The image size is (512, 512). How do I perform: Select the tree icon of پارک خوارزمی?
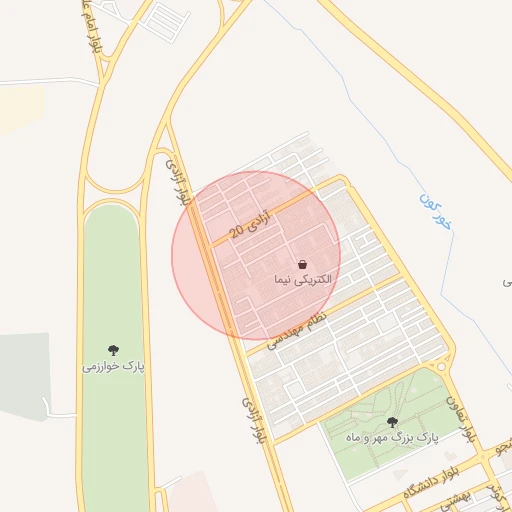113,350
